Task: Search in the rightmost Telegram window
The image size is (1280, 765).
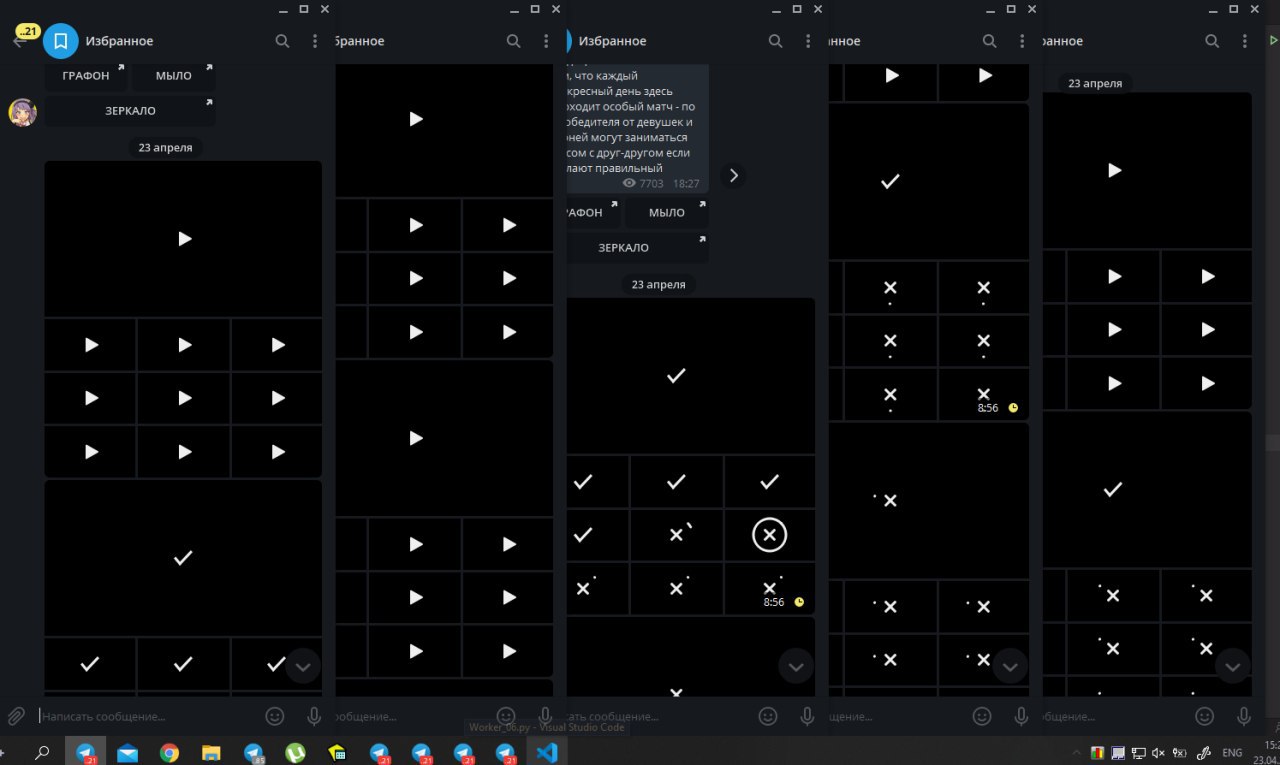Action: point(1212,41)
